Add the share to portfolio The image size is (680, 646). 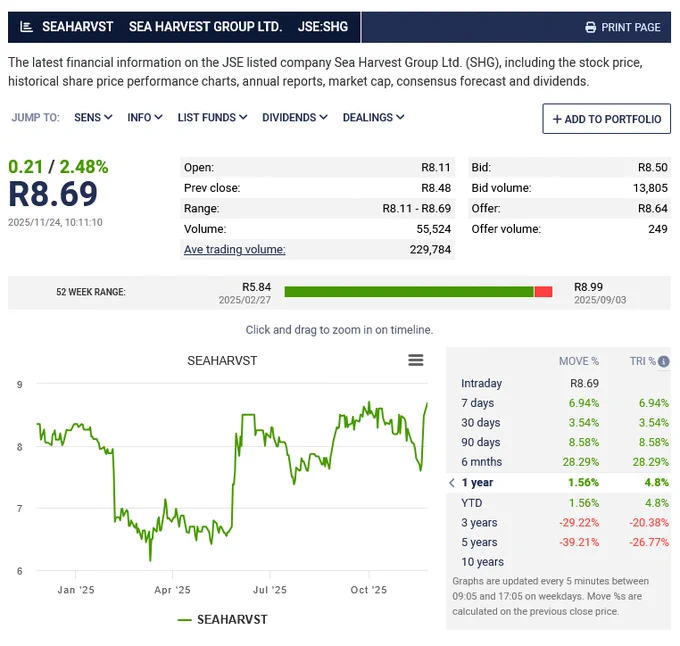[606, 118]
